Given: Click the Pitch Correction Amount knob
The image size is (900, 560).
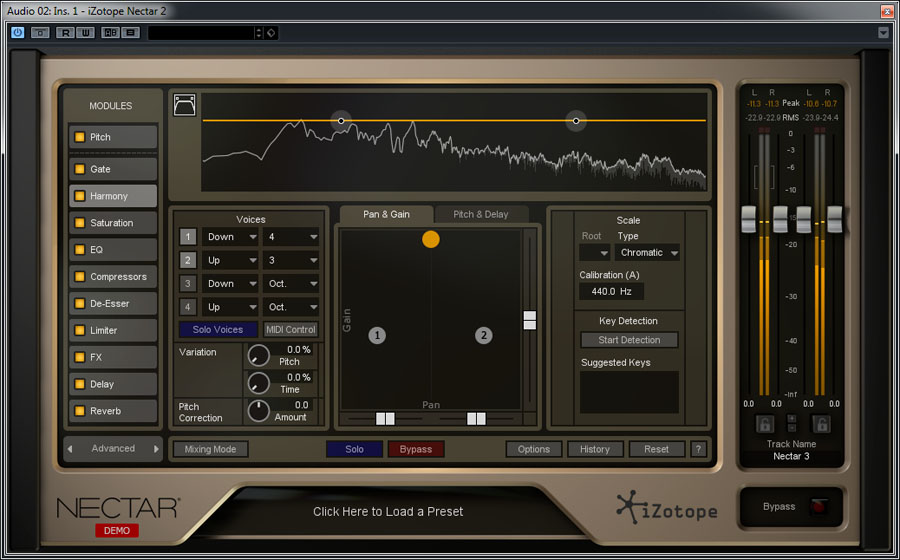Looking at the screenshot, I should (259, 410).
